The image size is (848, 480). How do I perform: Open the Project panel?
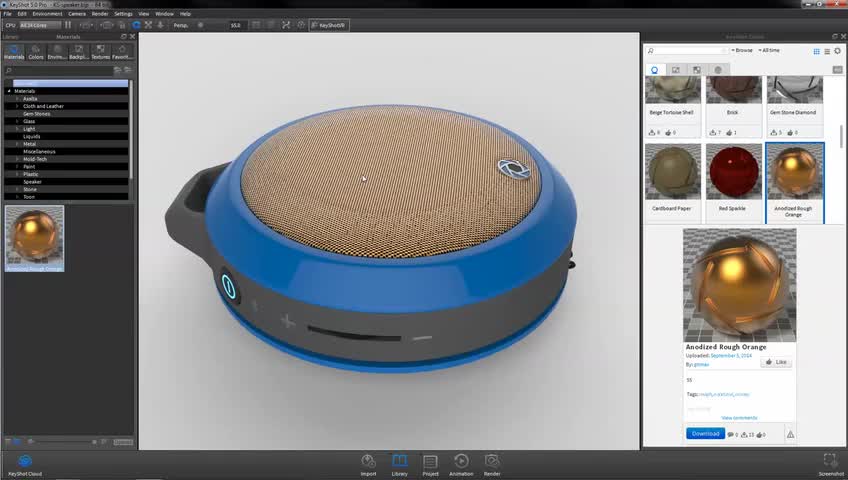pos(430,465)
